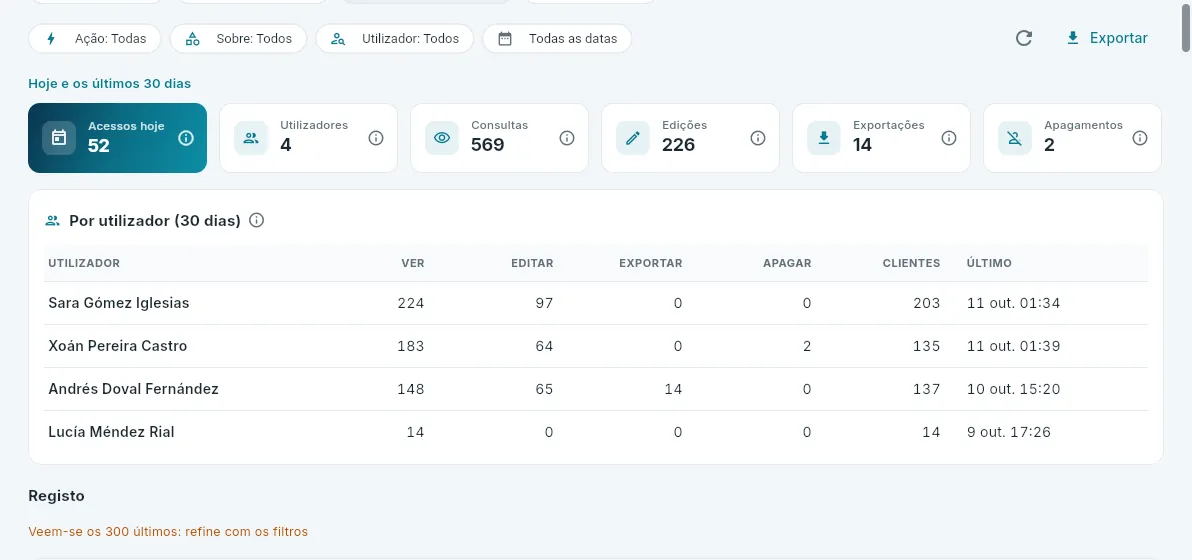
Task: Click the refresh icon next to Exportar
Action: 1024,38
